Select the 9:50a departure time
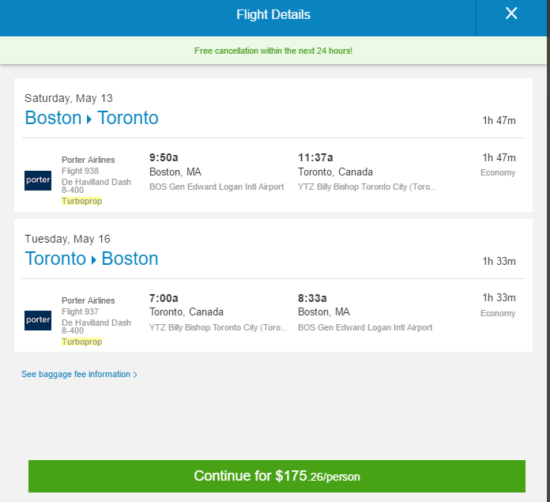This screenshot has width=550, height=502. pos(164,158)
